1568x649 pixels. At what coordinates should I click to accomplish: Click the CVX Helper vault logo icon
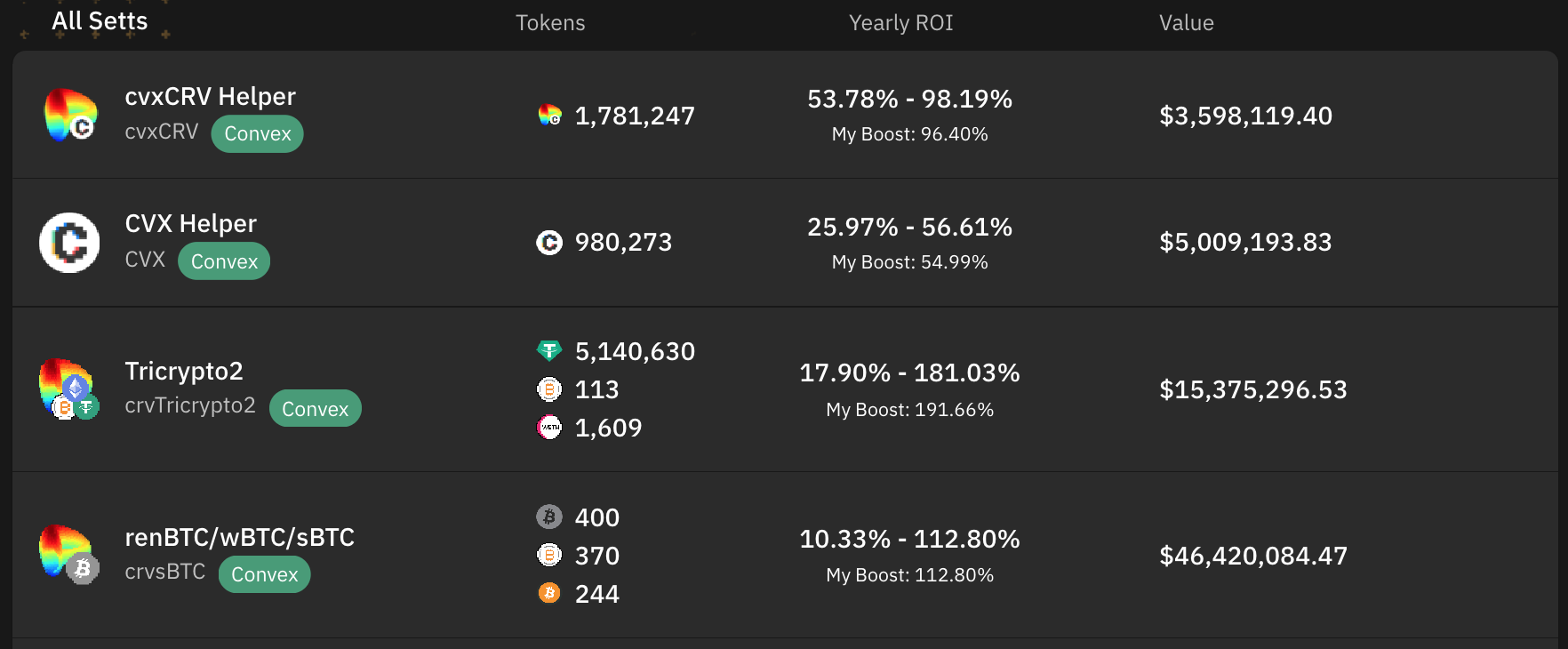pyautogui.click(x=69, y=242)
